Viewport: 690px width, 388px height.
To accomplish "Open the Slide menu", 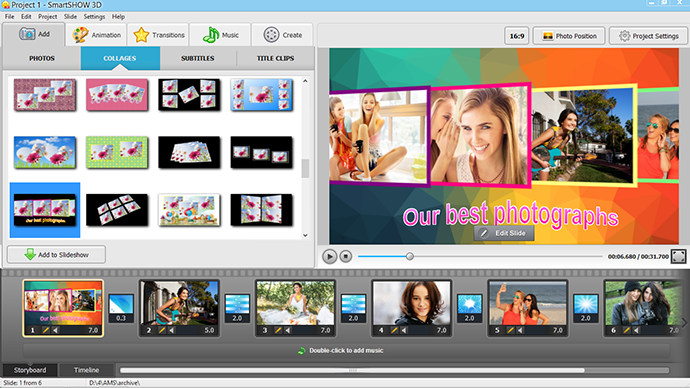I will tap(70, 17).
